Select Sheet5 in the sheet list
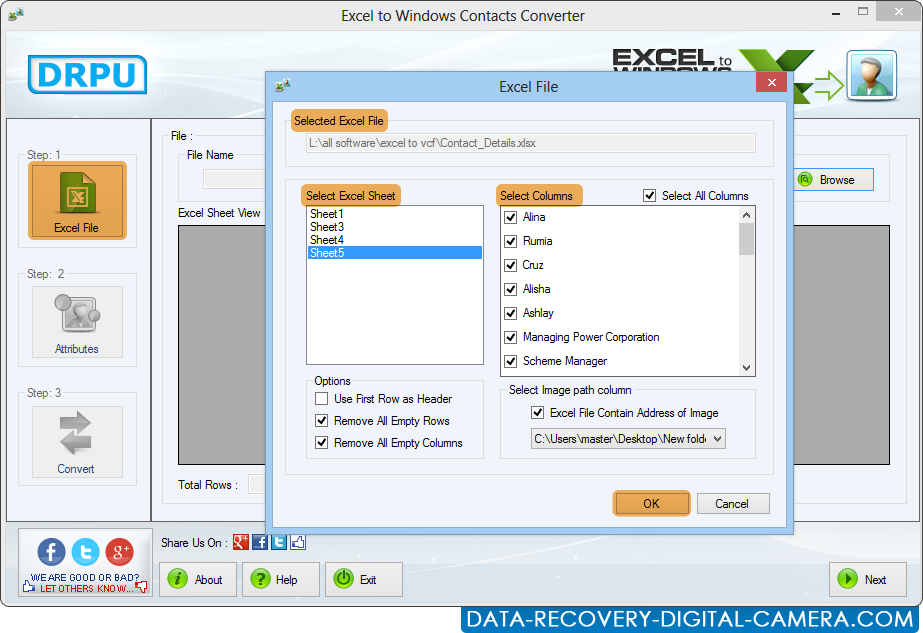The image size is (923, 633). pos(394,253)
